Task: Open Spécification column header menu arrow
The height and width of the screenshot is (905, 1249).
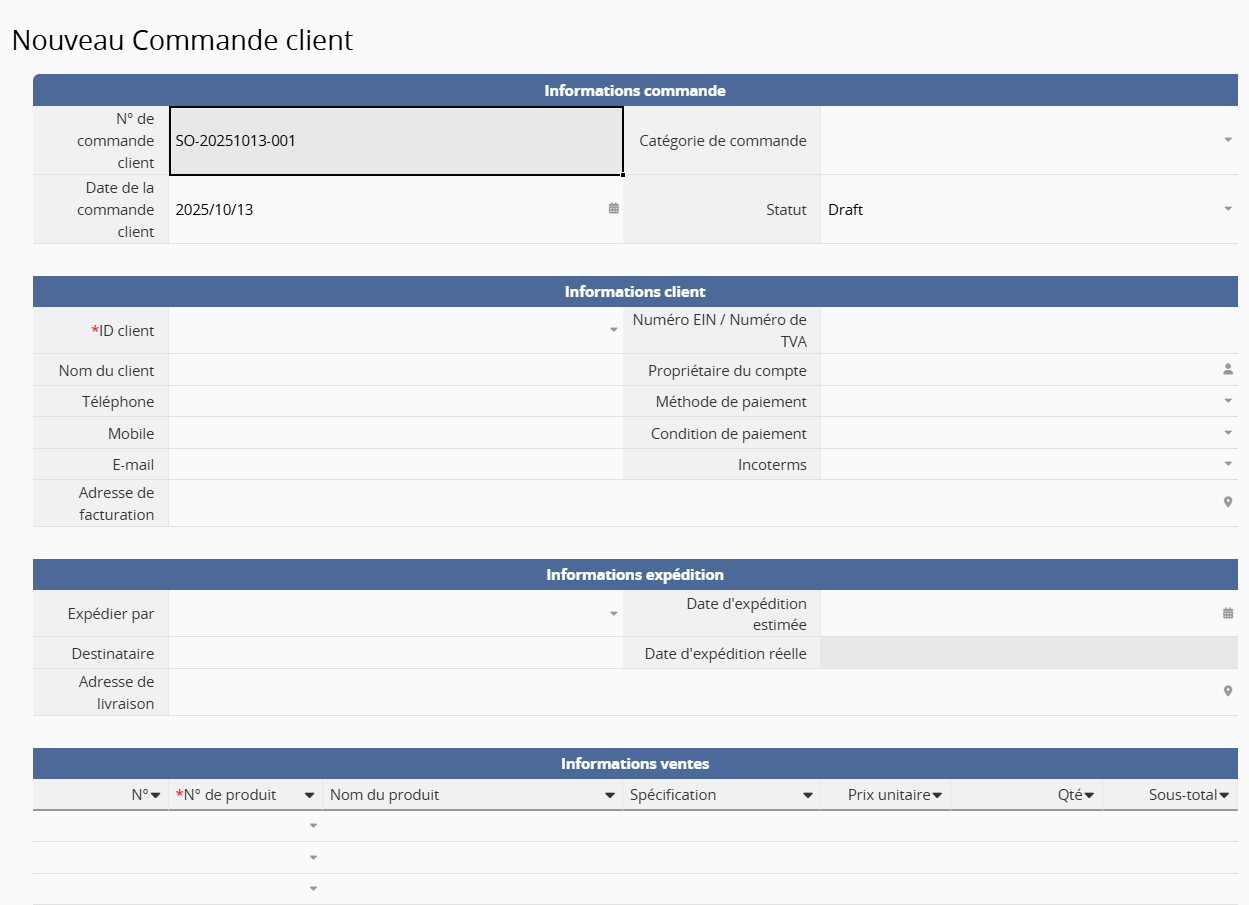Action: 808,795
